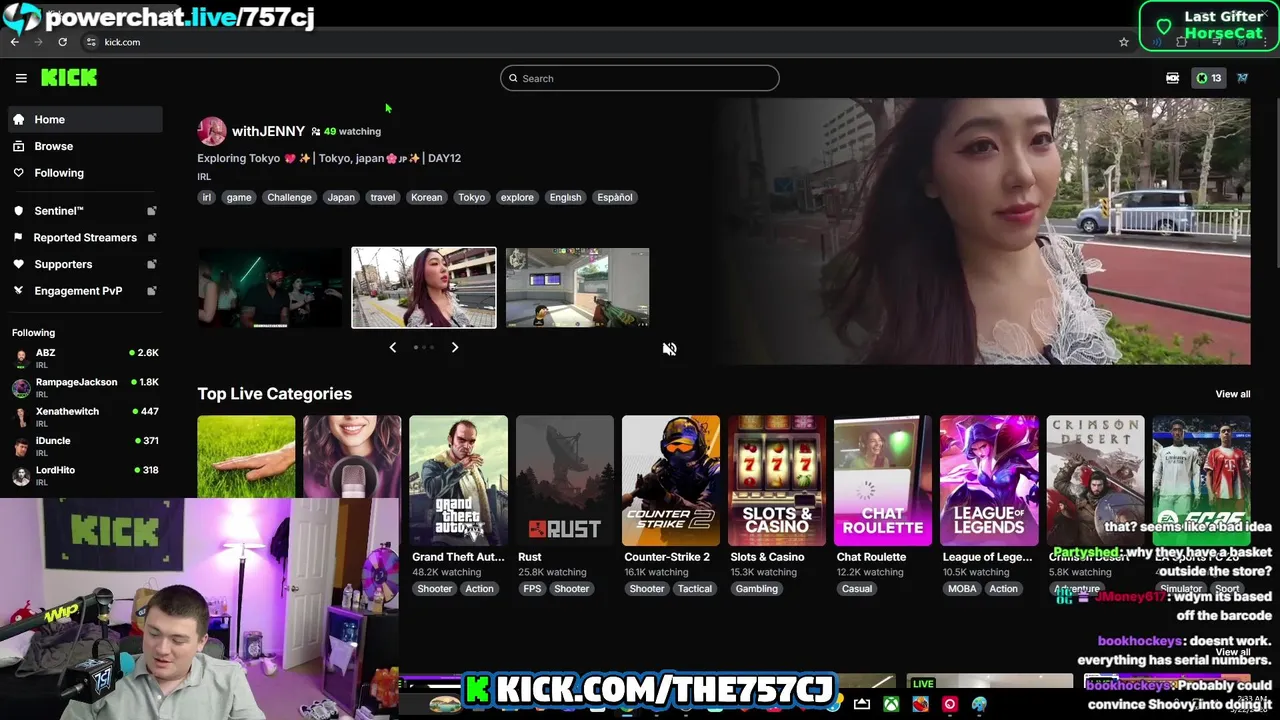1280x720 pixels.
Task: Select the English tag
Action: click(565, 197)
